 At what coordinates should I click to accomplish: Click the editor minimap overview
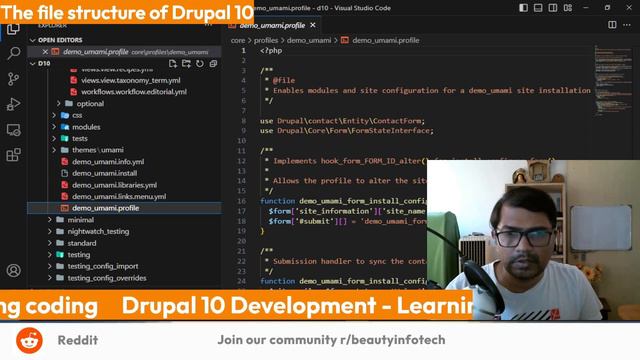[613, 82]
